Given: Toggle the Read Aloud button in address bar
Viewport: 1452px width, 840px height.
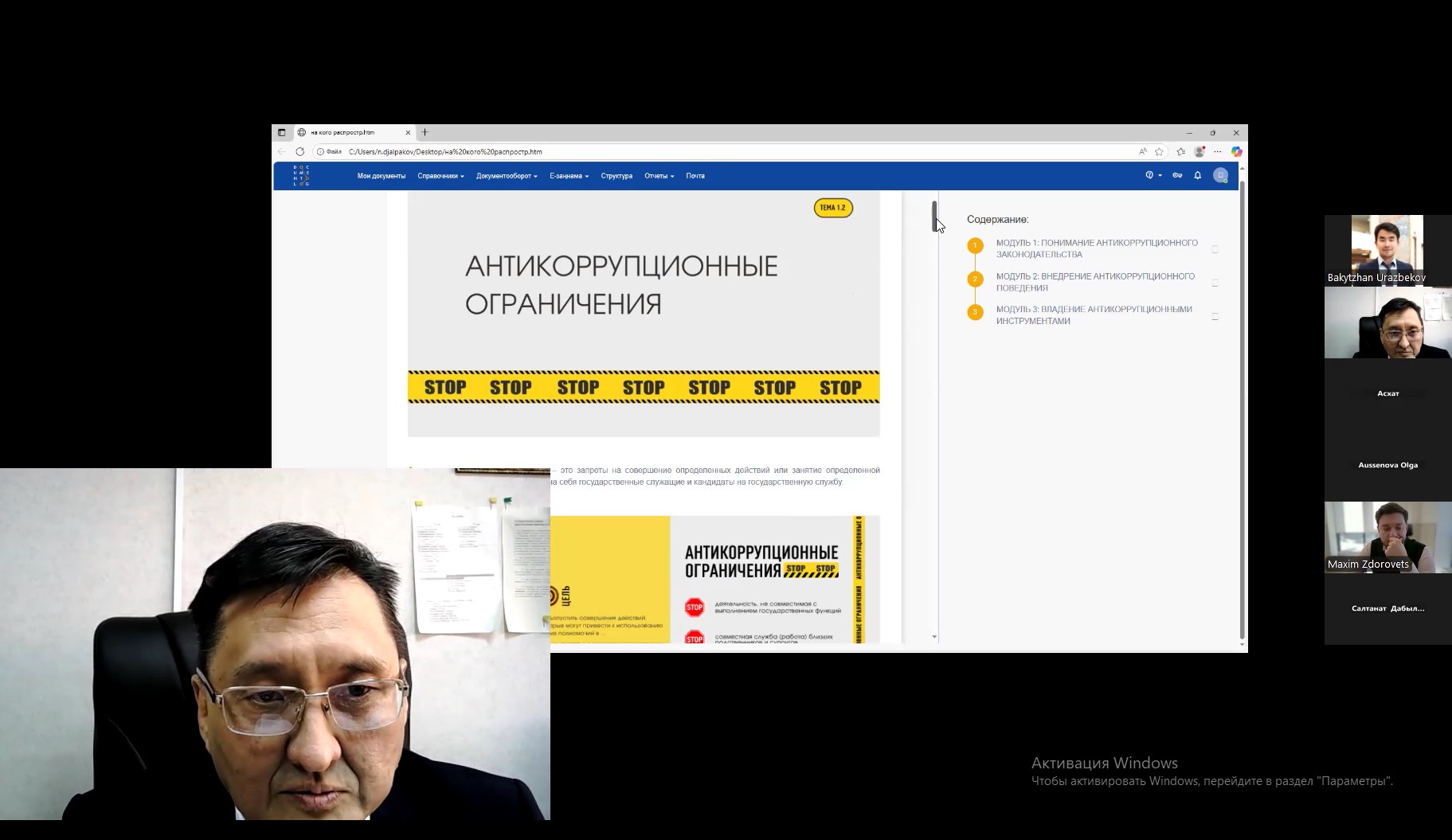Looking at the screenshot, I should (x=1144, y=151).
